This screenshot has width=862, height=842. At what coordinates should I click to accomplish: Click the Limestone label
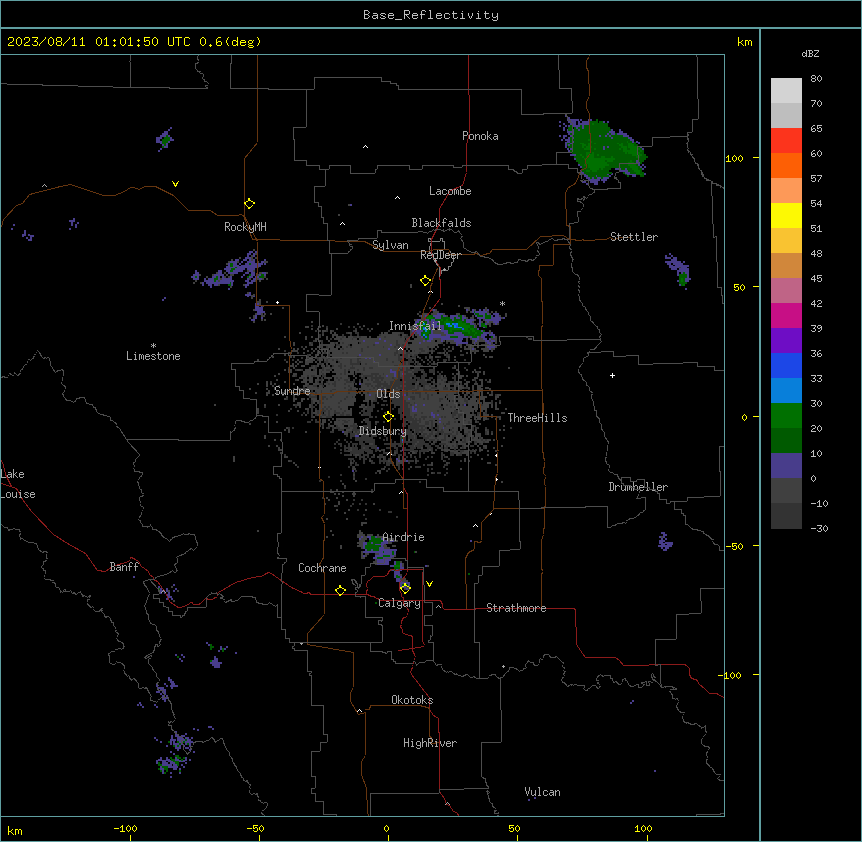coord(153,356)
